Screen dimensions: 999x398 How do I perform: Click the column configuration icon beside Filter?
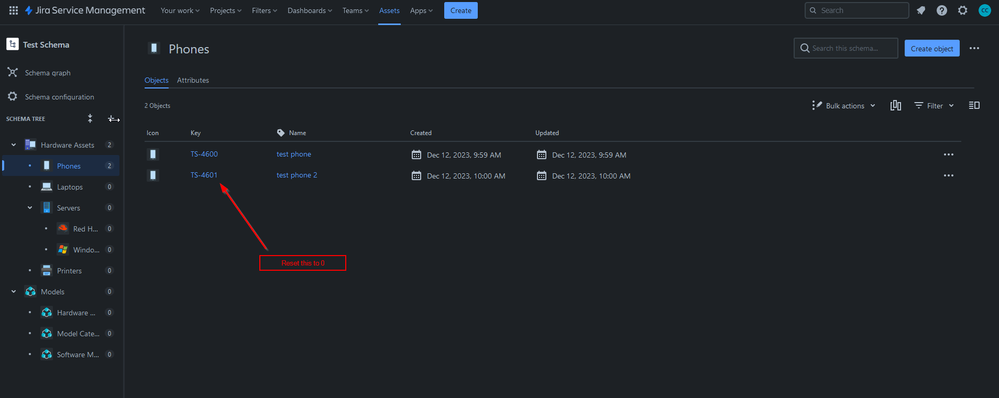(896, 106)
